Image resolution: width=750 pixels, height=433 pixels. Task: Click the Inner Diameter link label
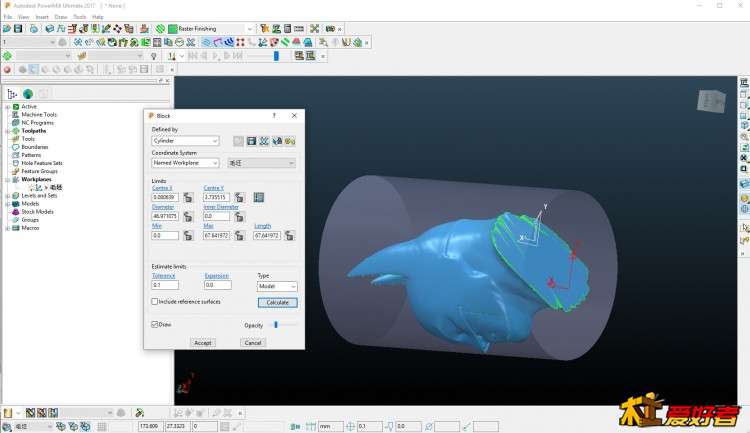(221, 207)
